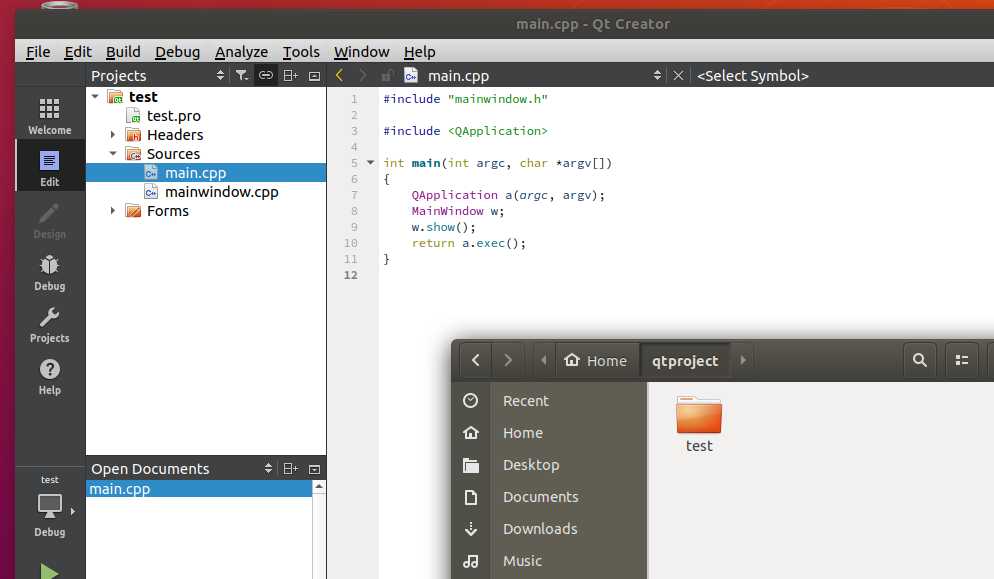The height and width of the screenshot is (579, 994).
Task: Open the Help mode in sidebar
Action: click(x=49, y=377)
